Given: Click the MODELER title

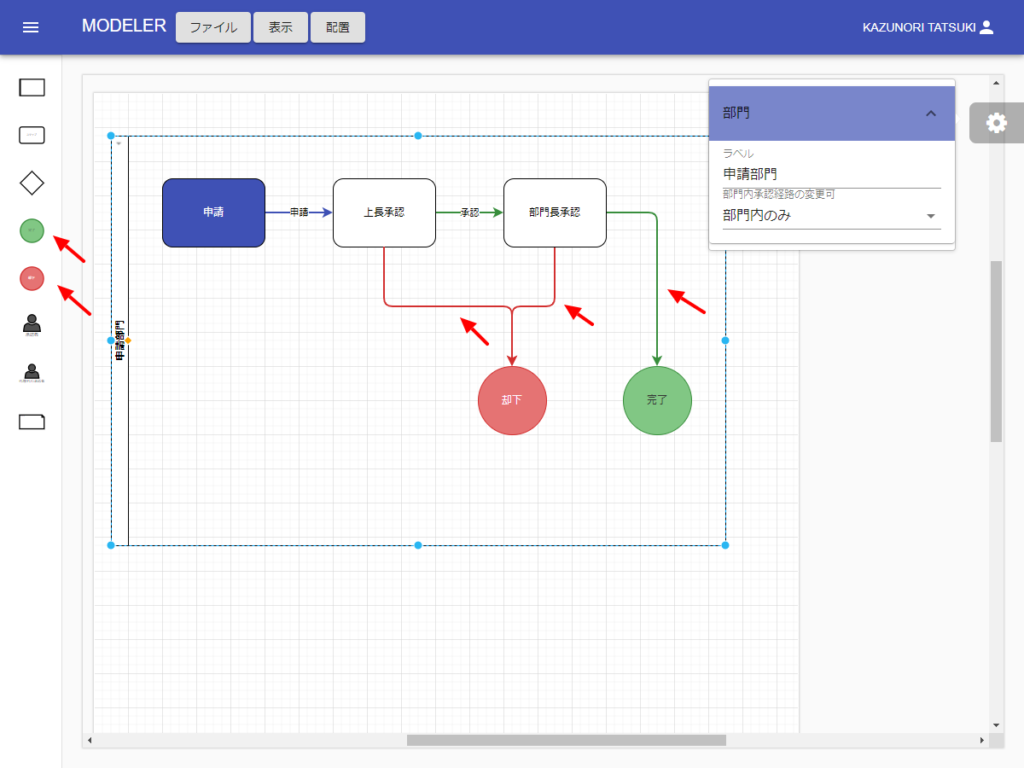Looking at the screenshot, I should (123, 25).
